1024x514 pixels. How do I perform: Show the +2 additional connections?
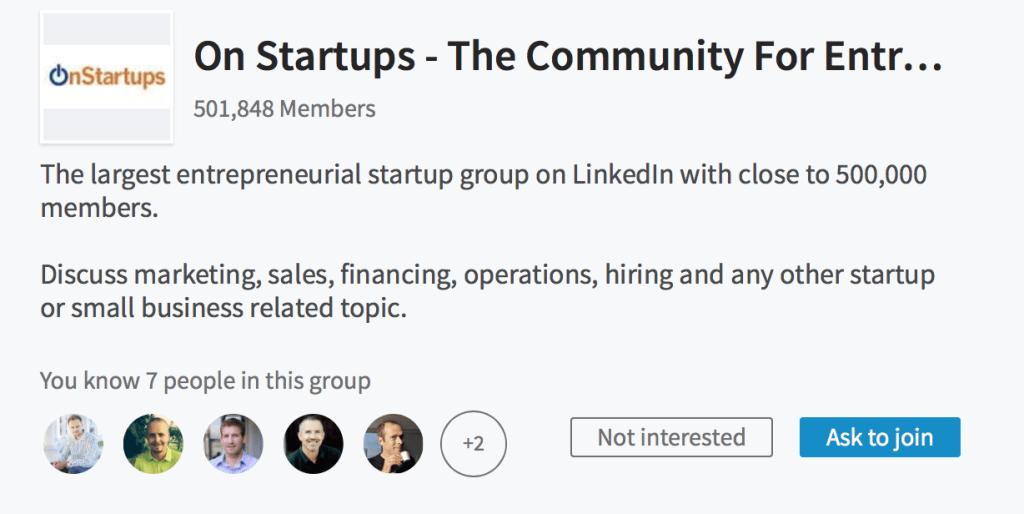click(x=473, y=443)
